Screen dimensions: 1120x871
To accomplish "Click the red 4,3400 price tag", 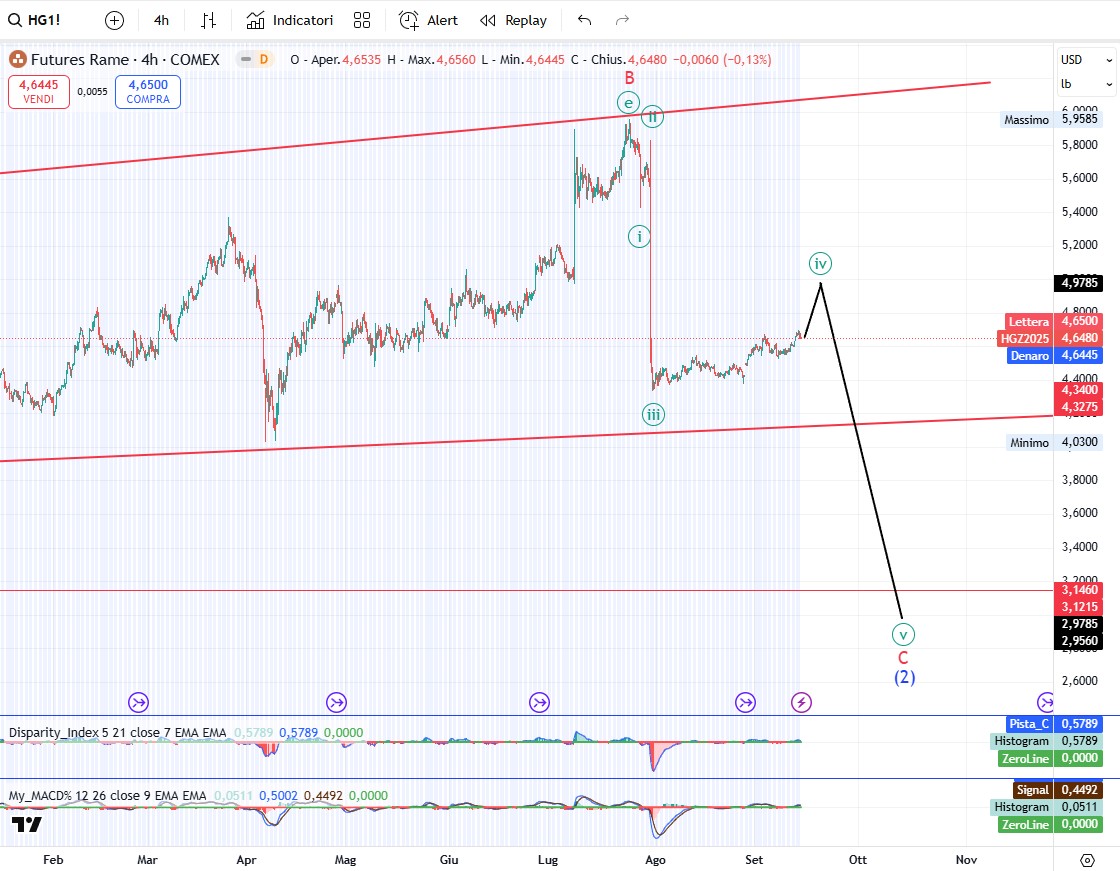I will click(1079, 390).
